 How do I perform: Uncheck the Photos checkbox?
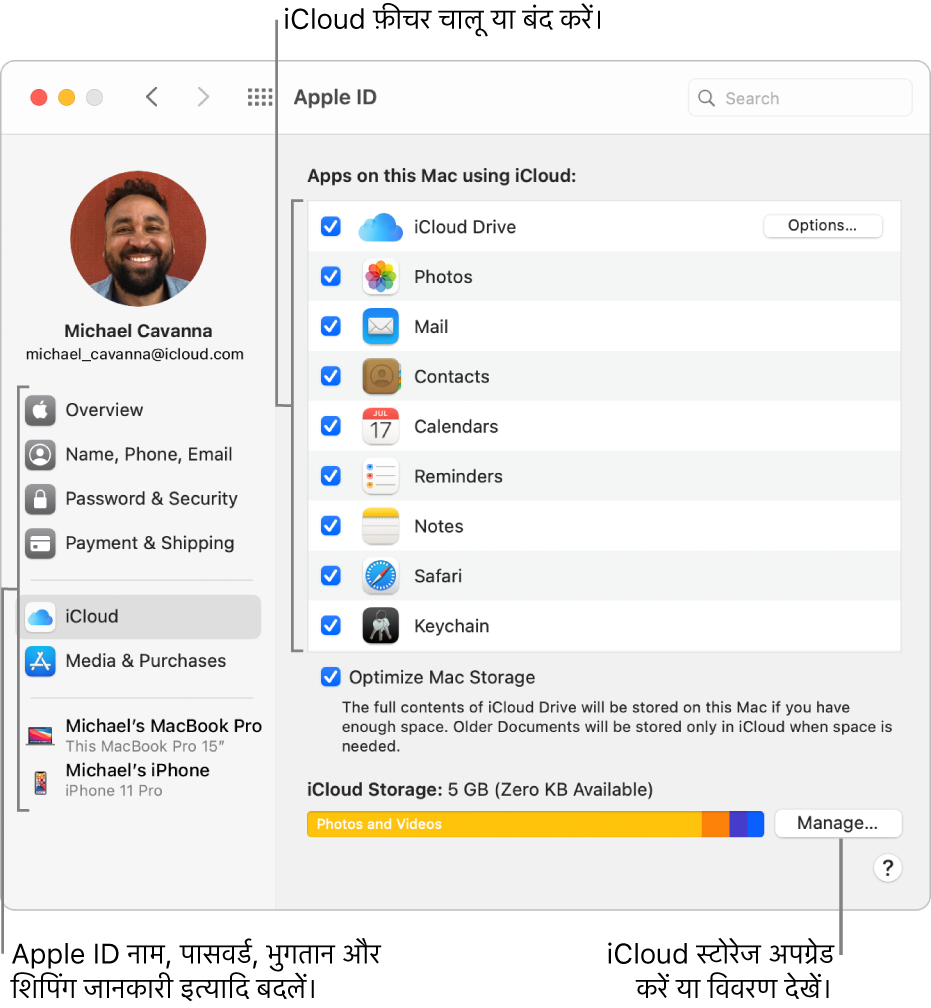(330, 276)
